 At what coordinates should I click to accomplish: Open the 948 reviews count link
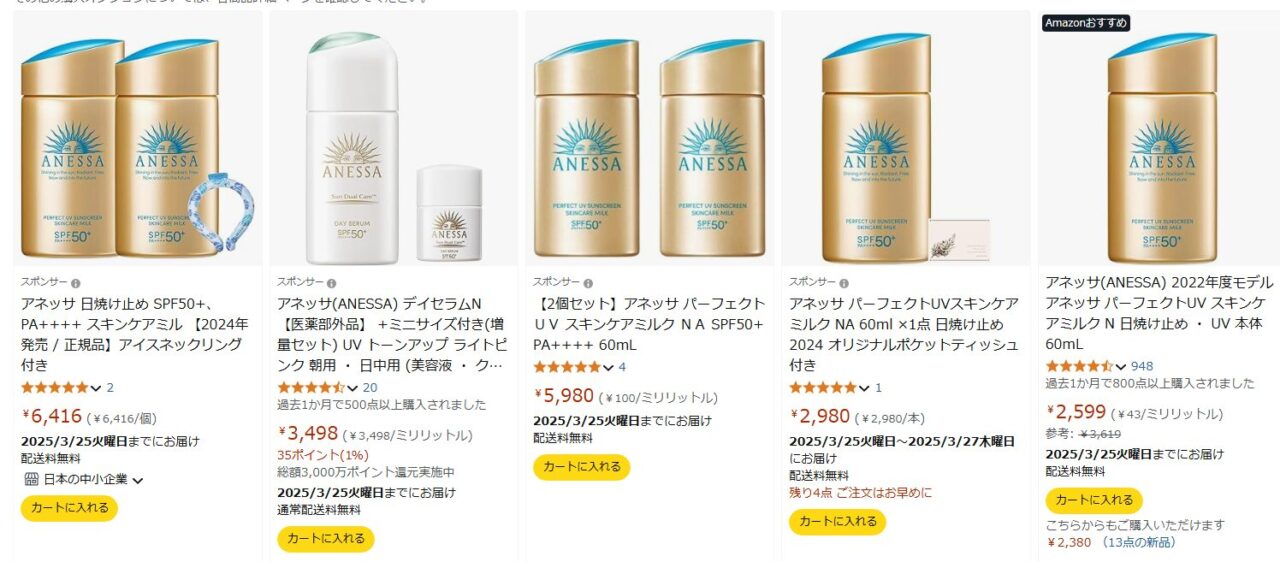click(1142, 366)
